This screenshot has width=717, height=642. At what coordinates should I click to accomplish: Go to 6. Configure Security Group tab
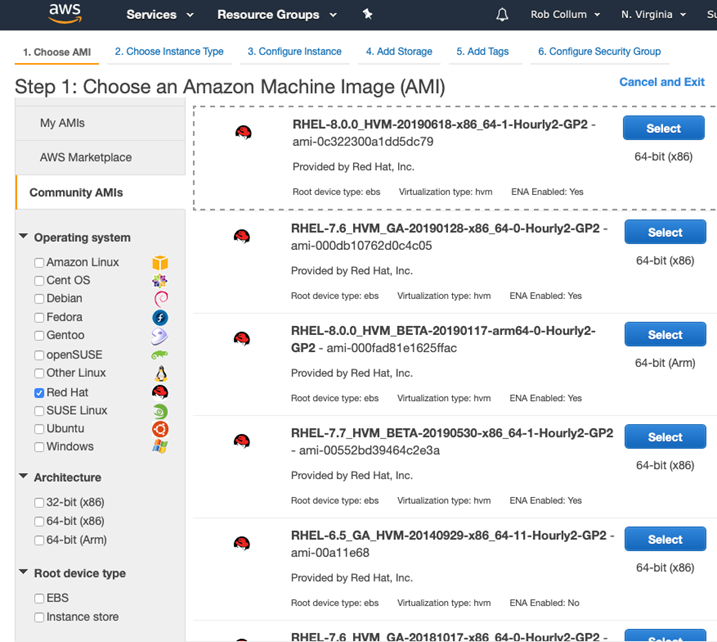(x=599, y=52)
